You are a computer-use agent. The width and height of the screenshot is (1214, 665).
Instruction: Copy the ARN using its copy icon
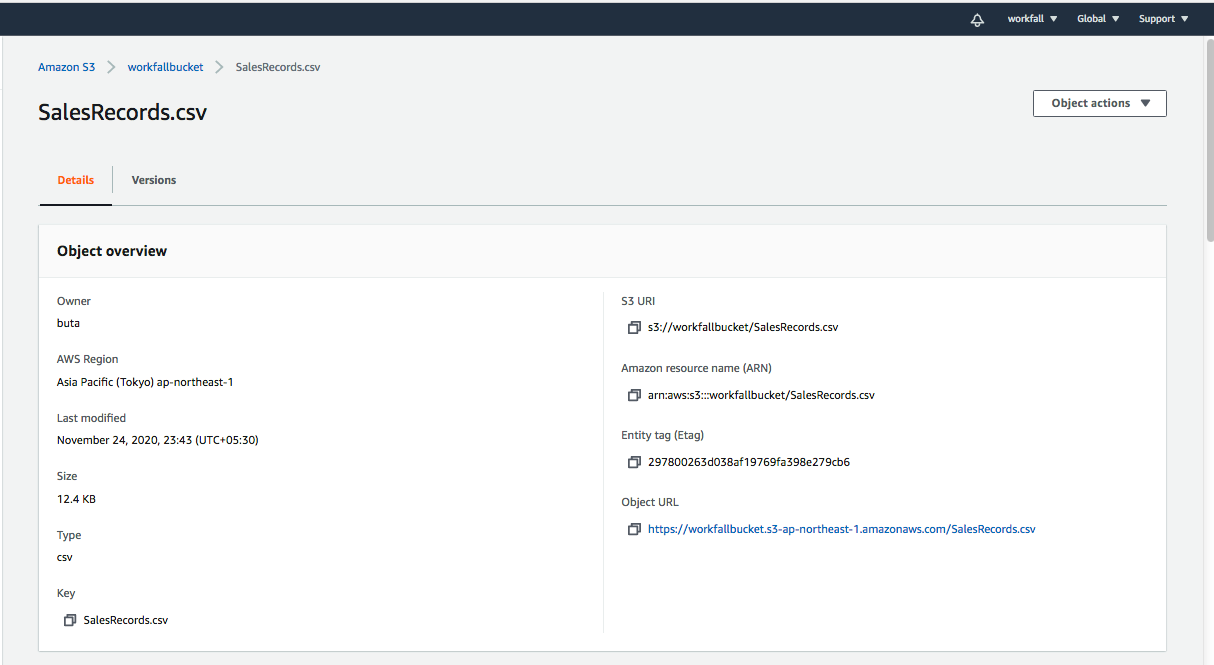pyautogui.click(x=634, y=395)
